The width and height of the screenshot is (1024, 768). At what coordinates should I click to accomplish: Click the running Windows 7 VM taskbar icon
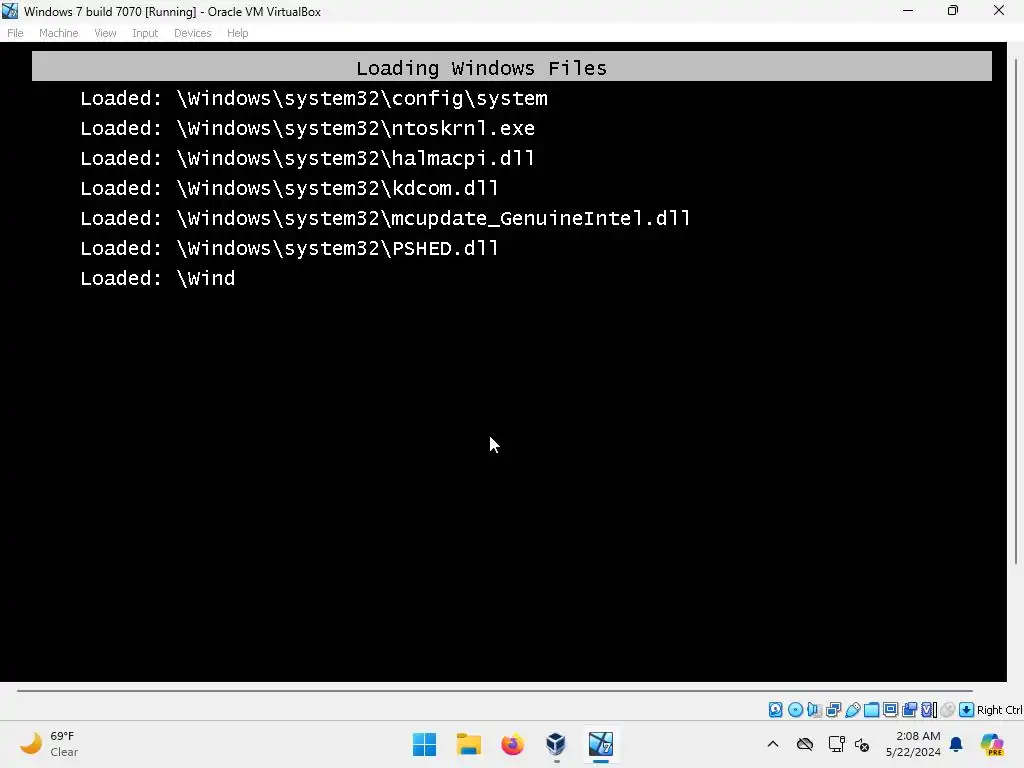pos(601,744)
